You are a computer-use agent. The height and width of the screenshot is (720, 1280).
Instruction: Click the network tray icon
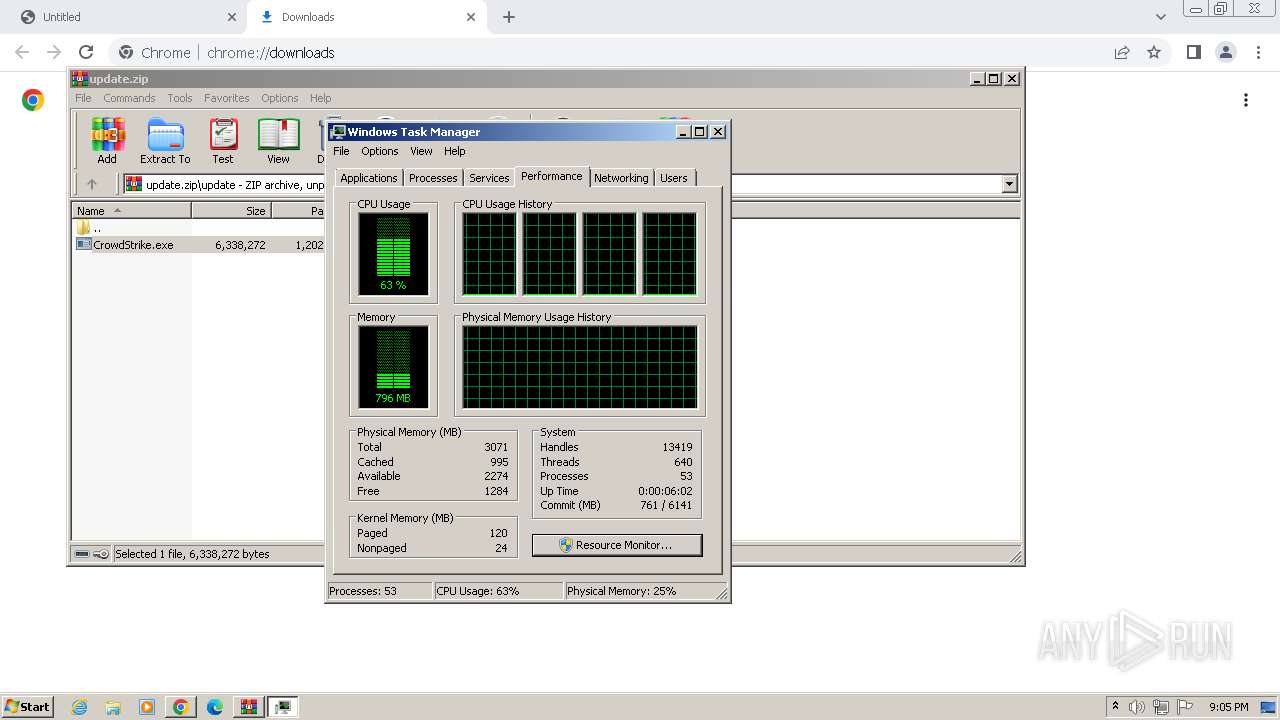(x=1161, y=707)
